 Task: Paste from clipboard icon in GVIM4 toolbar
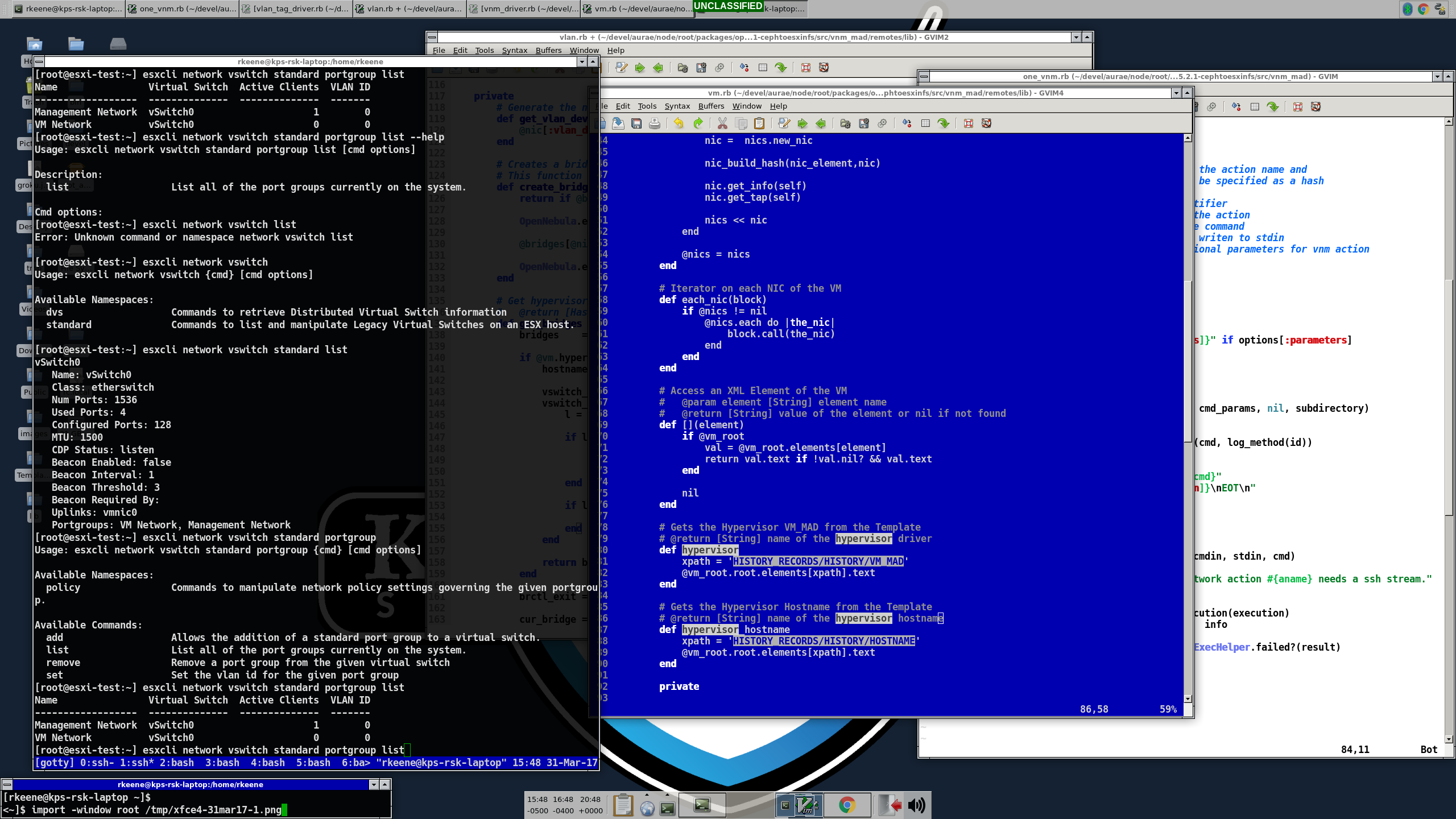[759, 123]
